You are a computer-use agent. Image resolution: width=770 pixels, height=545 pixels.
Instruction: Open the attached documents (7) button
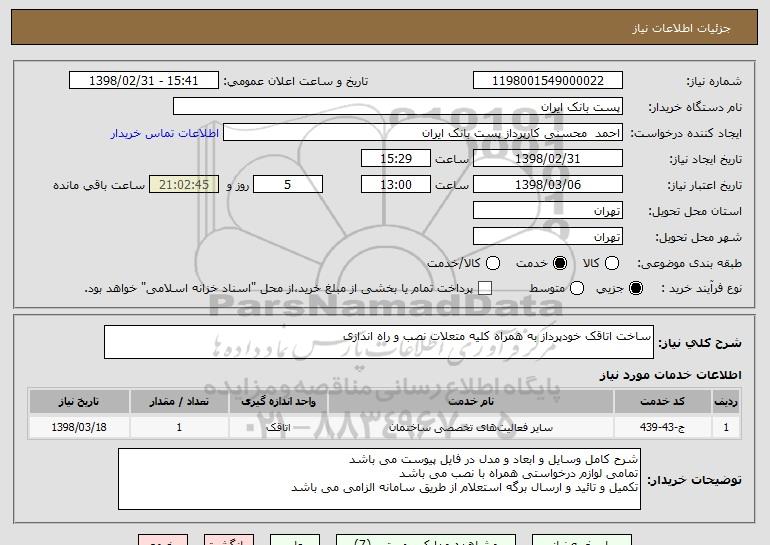click(426, 540)
